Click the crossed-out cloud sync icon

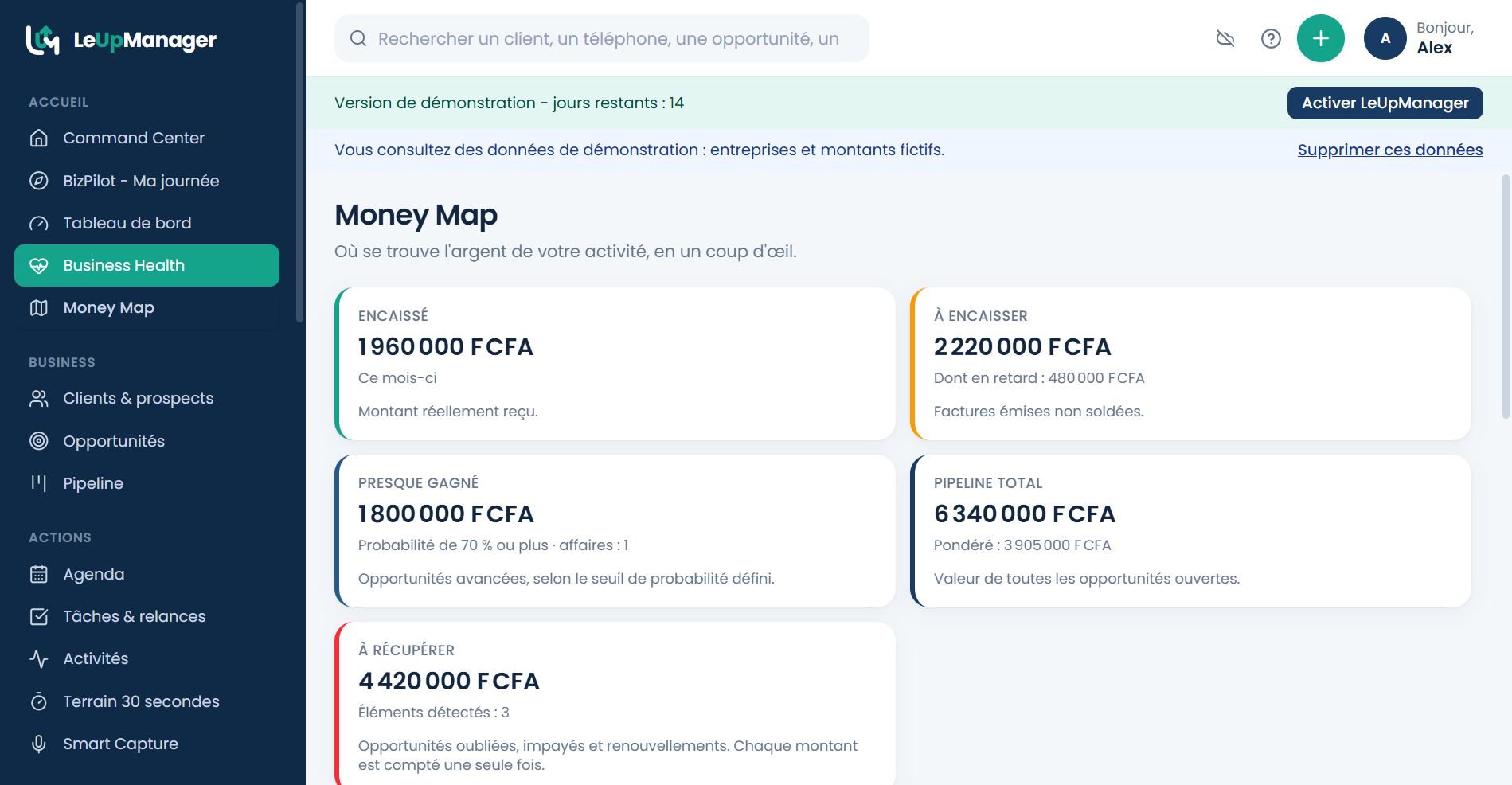pyautogui.click(x=1225, y=38)
